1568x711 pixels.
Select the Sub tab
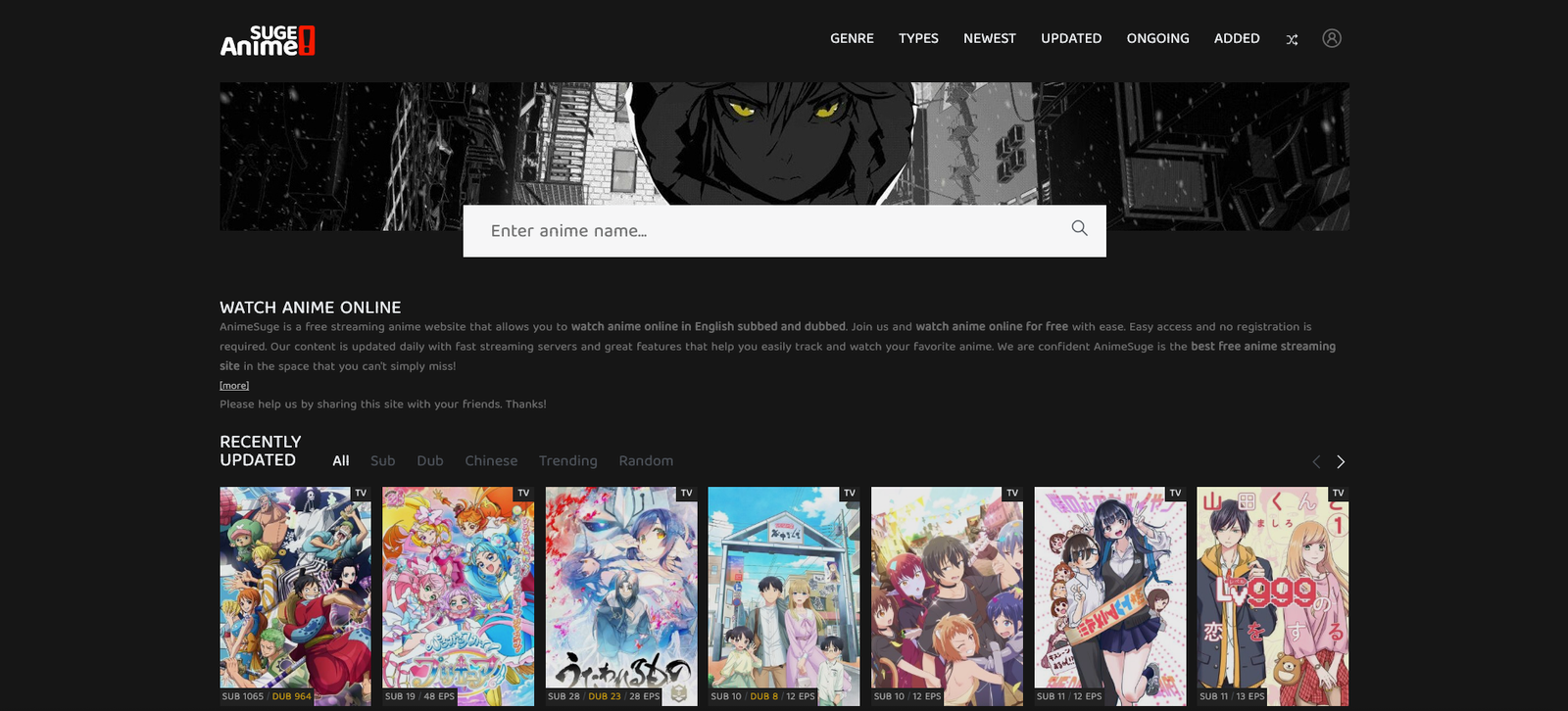(383, 461)
